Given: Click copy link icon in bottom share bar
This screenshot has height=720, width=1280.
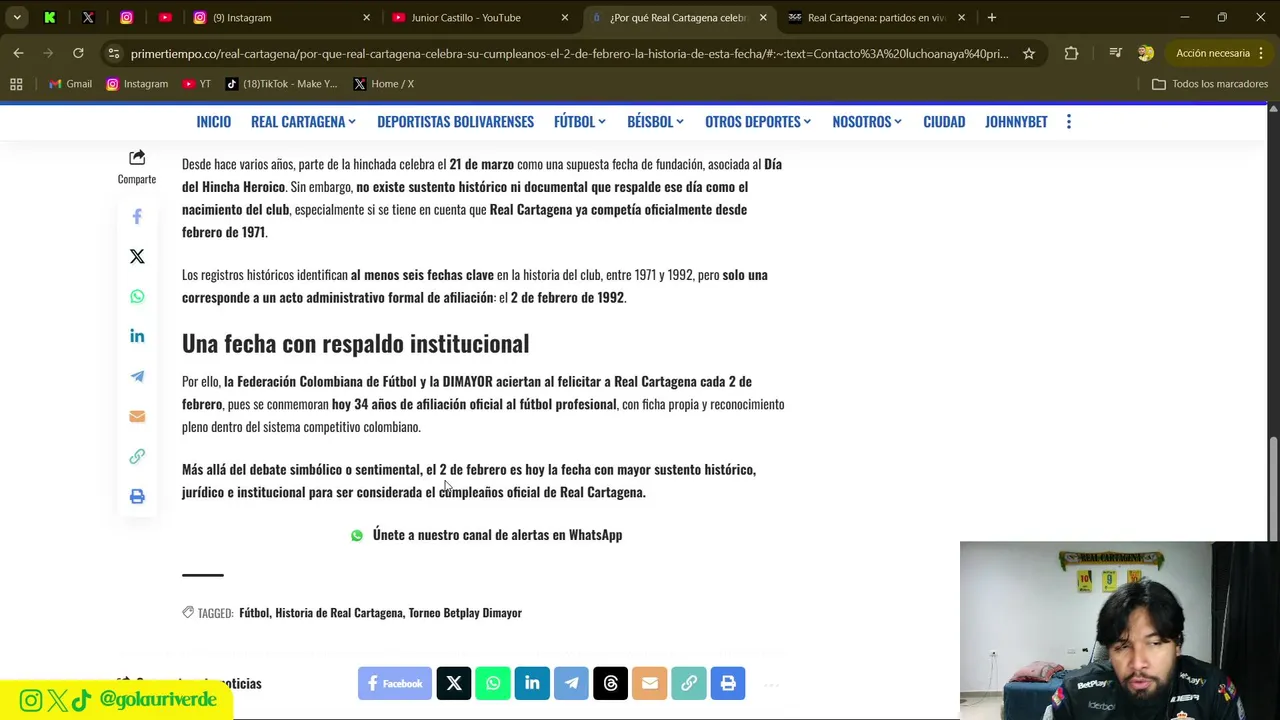Looking at the screenshot, I should [x=688, y=683].
